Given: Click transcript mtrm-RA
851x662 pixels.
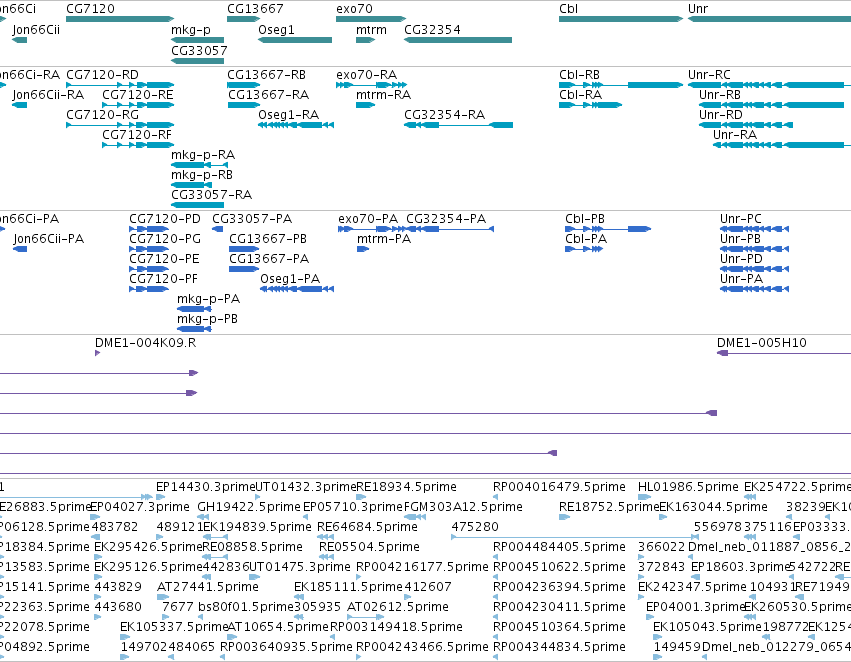Looking at the screenshot, I should (x=365, y=105).
